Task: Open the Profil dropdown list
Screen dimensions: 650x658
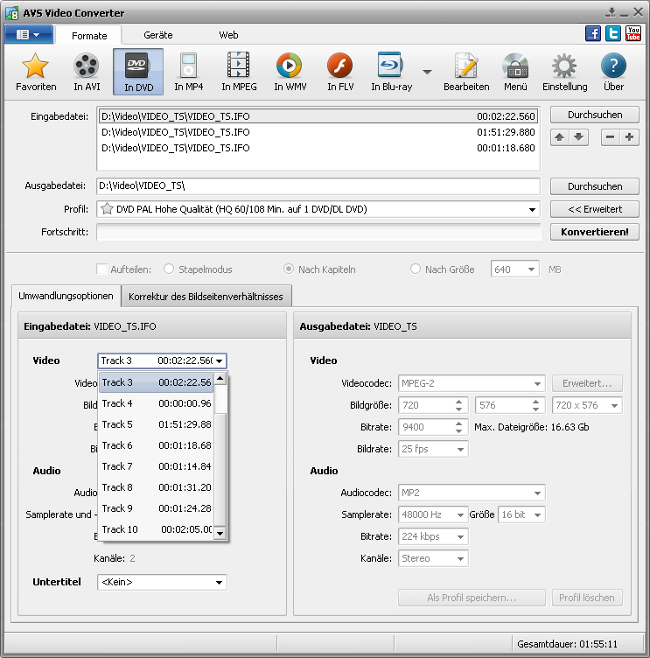Action: [x=532, y=209]
